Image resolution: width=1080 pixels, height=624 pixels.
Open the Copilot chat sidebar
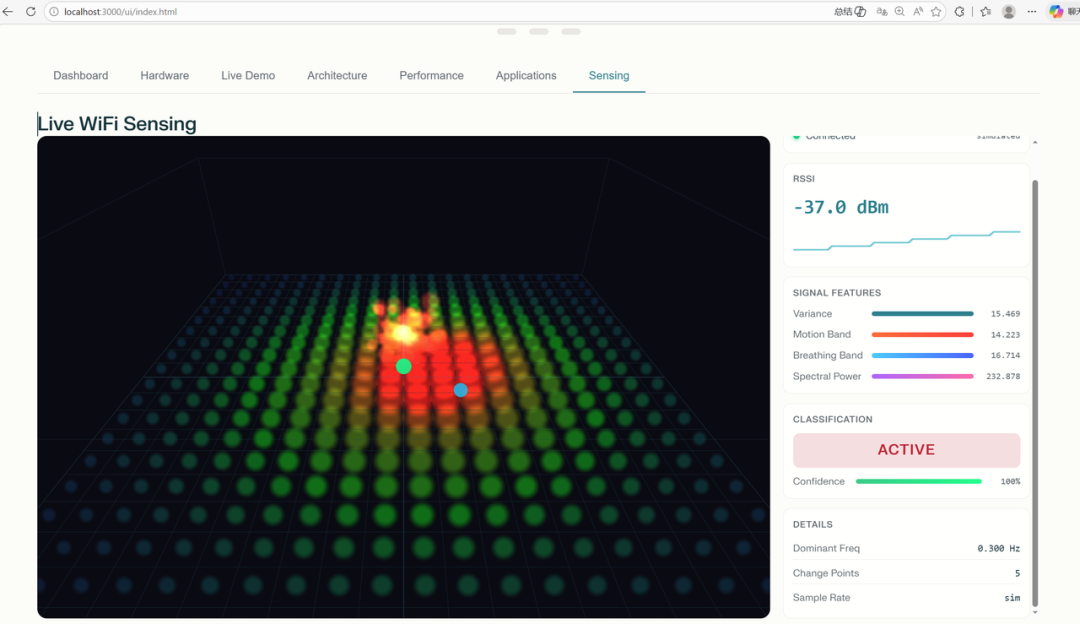tap(1056, 12)
